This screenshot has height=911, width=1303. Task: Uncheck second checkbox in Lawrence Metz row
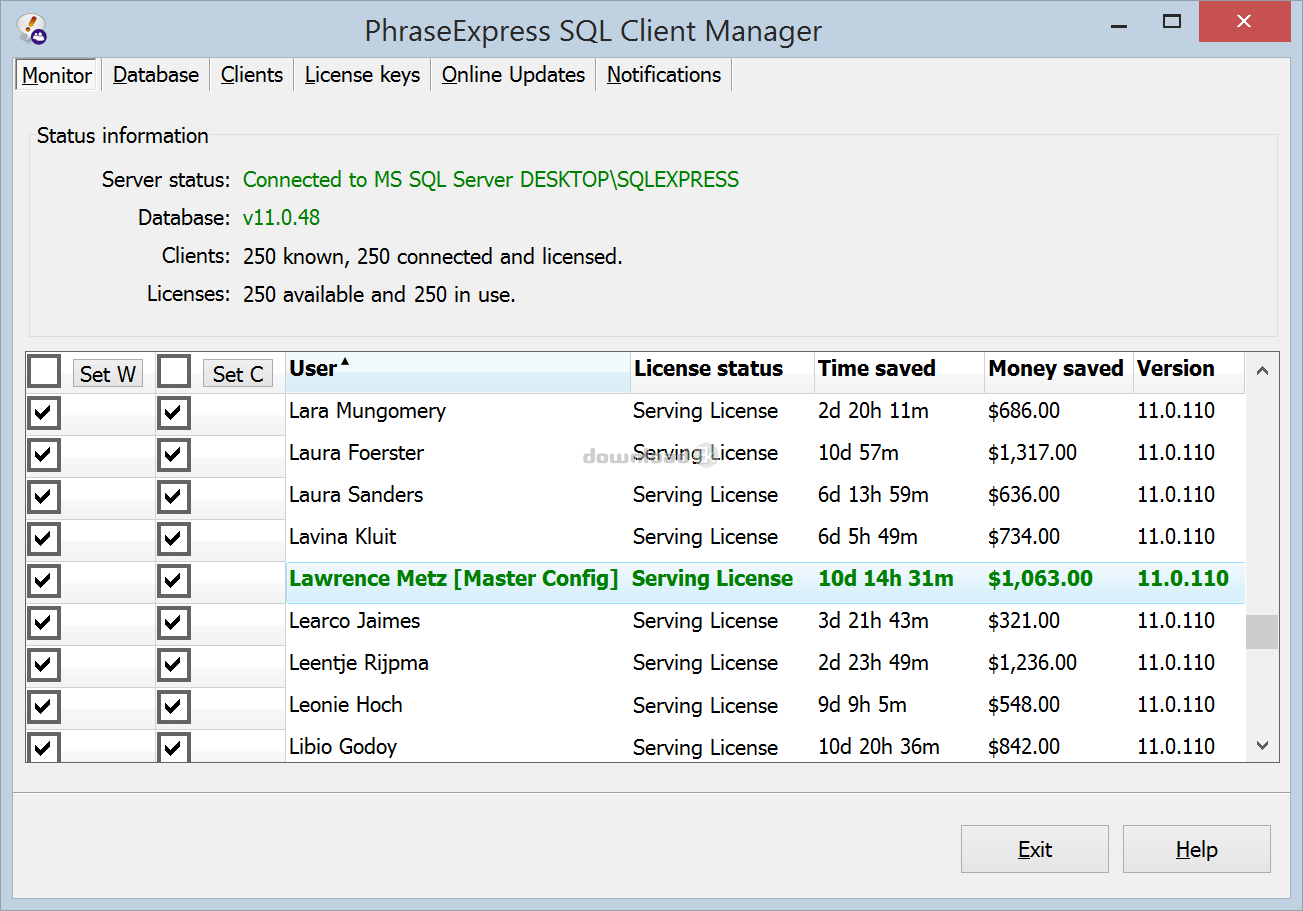(x=174, y=581)
